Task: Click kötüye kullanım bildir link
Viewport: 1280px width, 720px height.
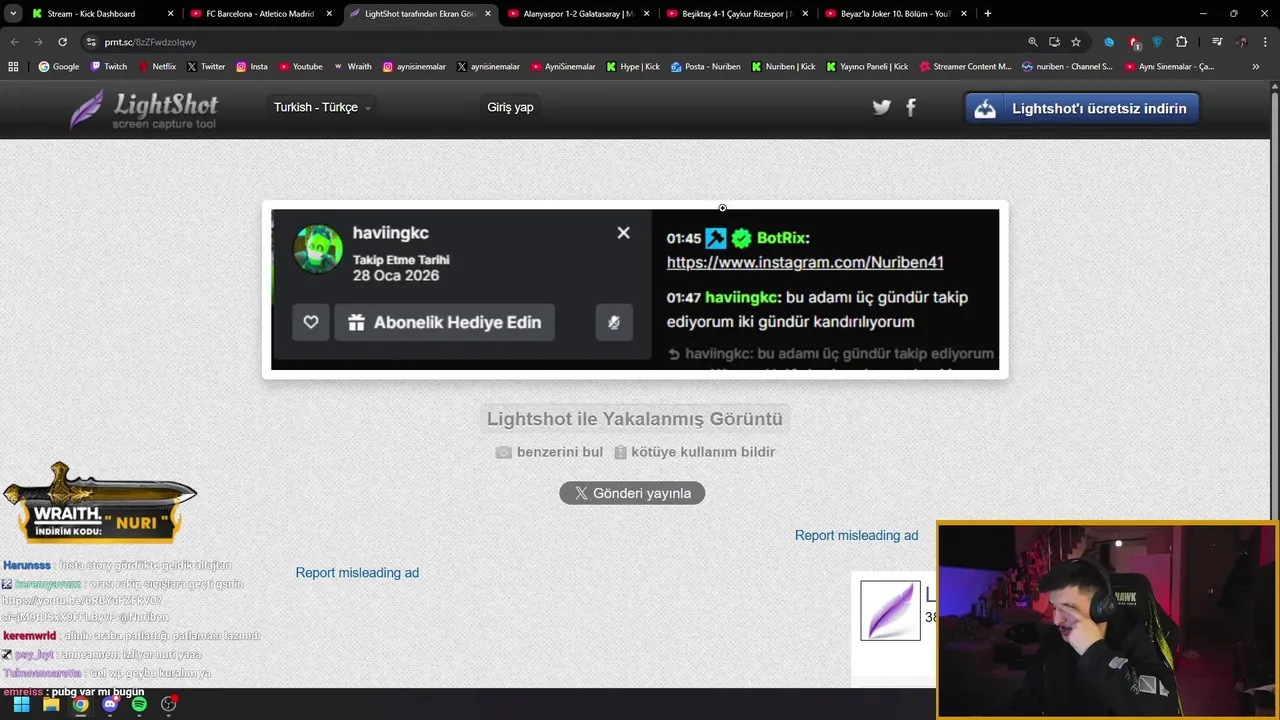Action: pos(694,452)
